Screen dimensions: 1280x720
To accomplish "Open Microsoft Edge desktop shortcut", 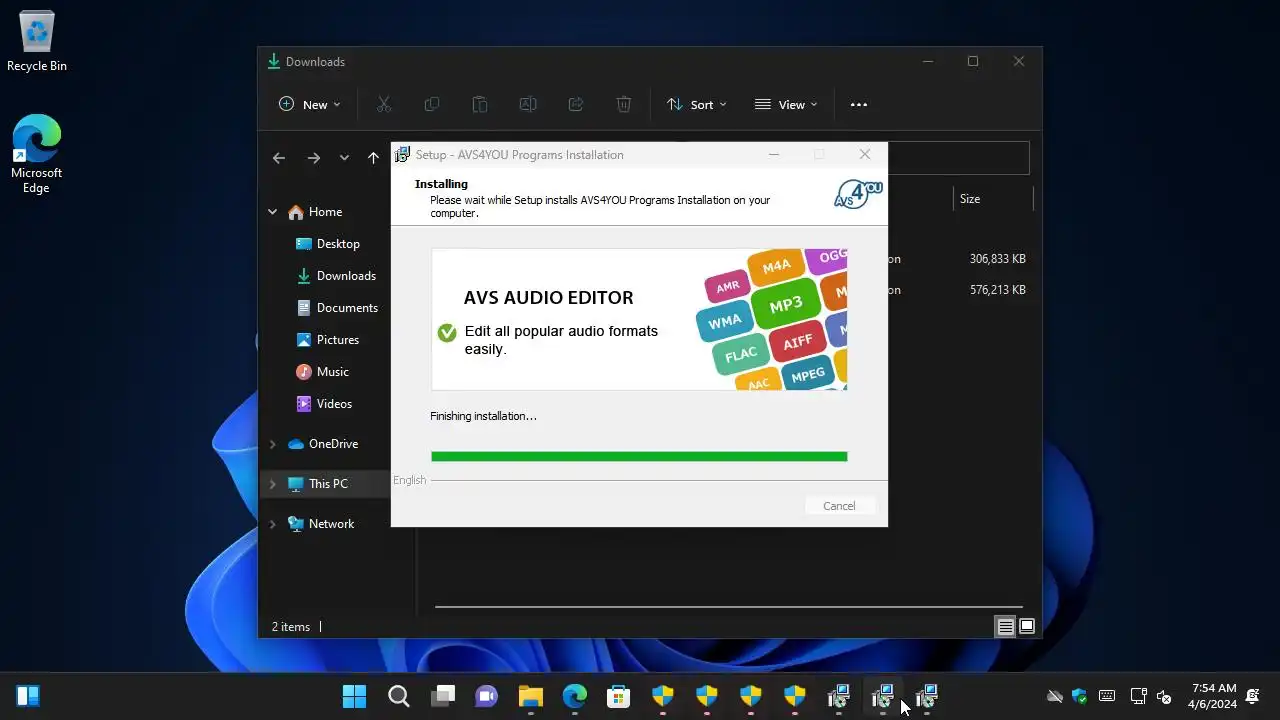I will click(x=37, y=154).
